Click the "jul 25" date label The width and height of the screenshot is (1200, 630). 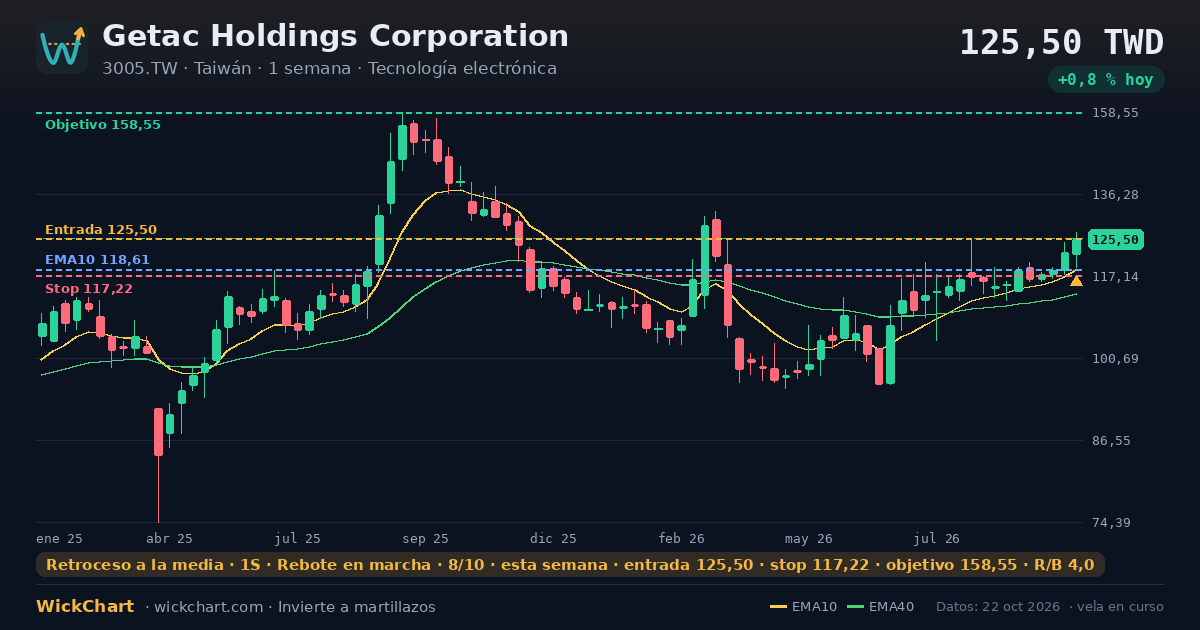298,539
